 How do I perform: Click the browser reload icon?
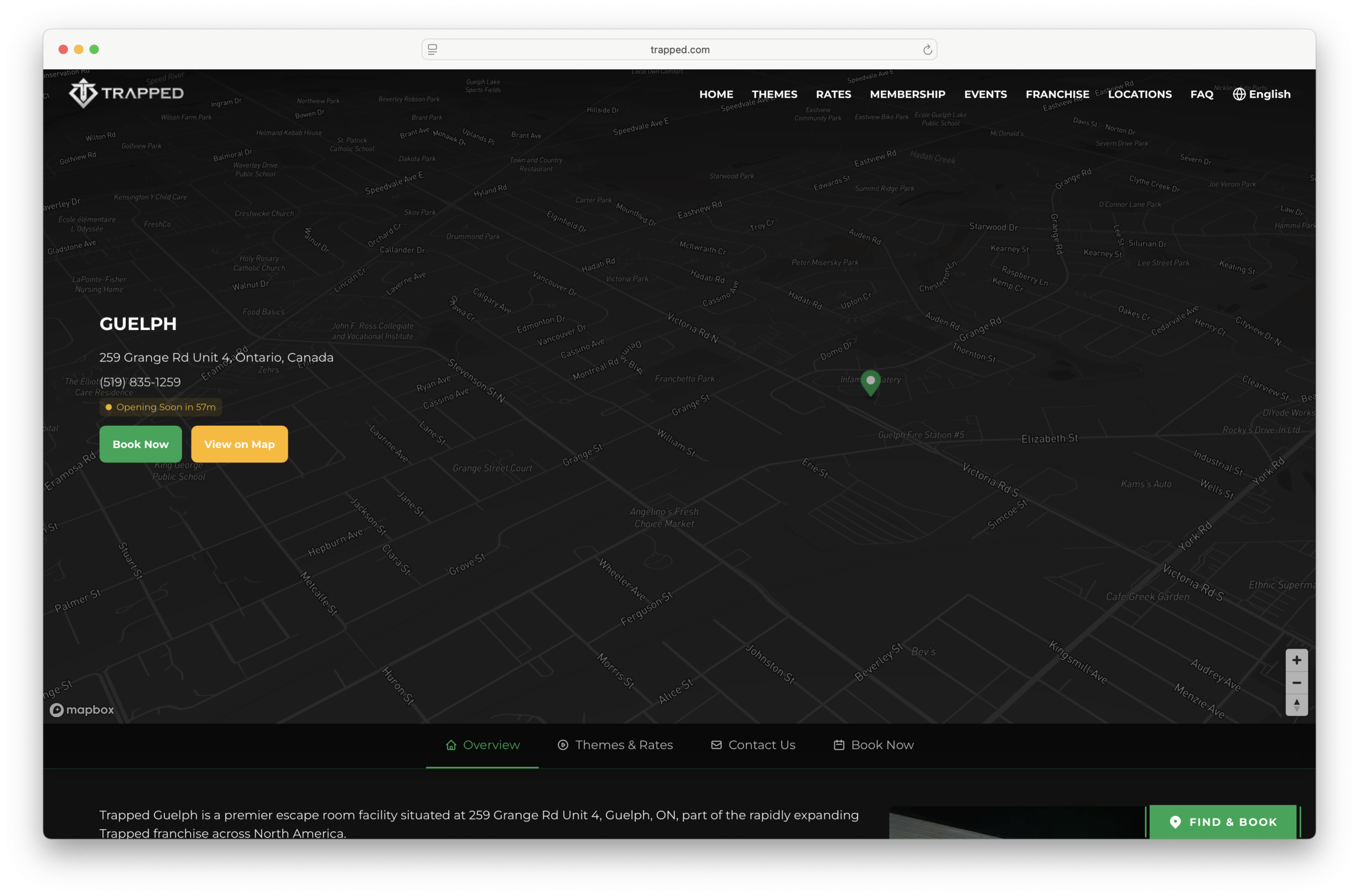[x=927, y=50]
